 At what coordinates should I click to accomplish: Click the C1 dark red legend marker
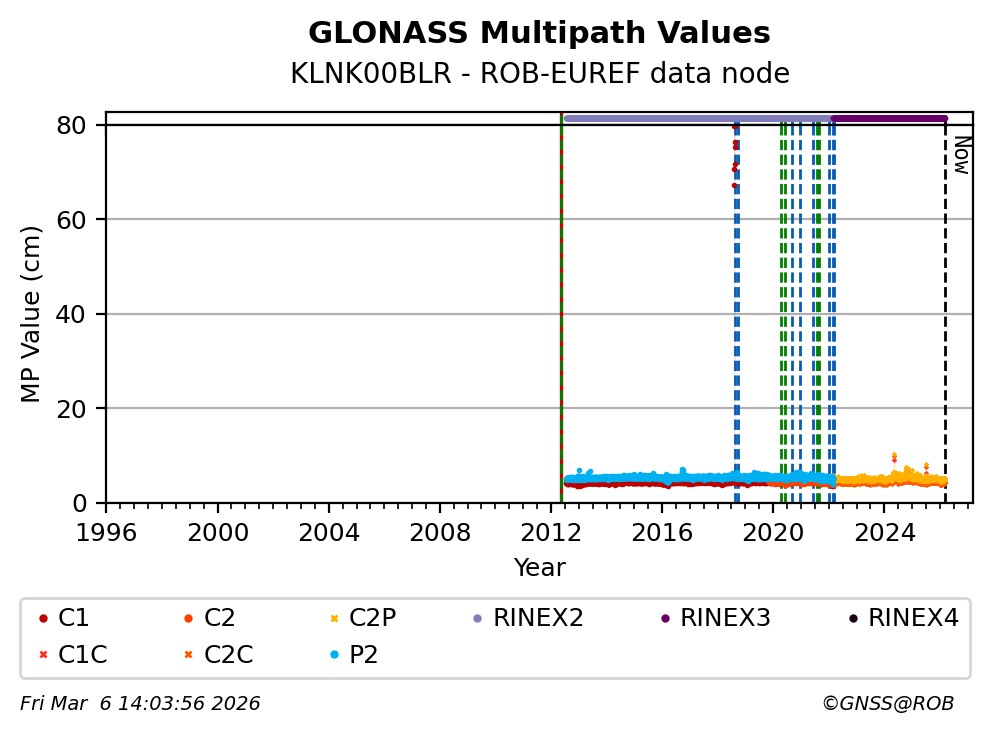[x=43, y=619]
